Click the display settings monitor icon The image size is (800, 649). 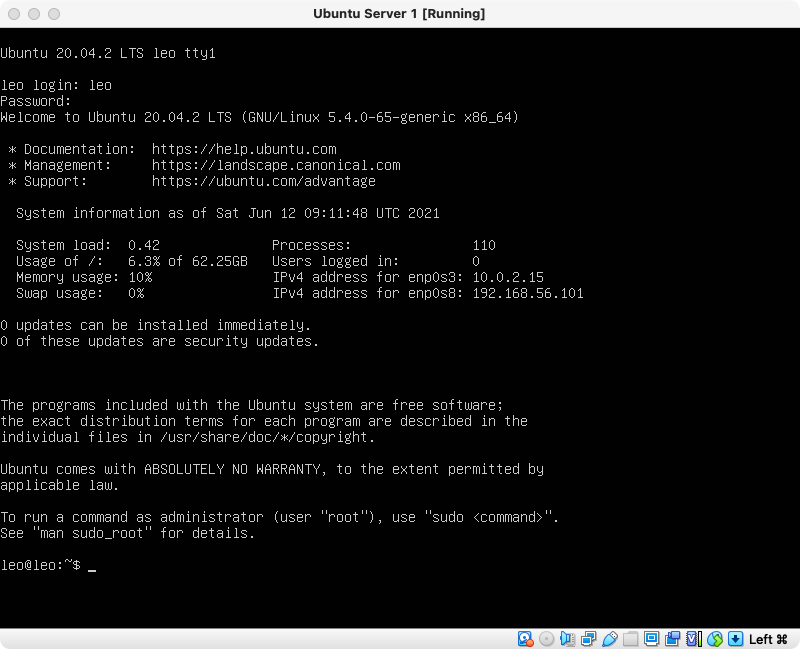coord(651,639)
